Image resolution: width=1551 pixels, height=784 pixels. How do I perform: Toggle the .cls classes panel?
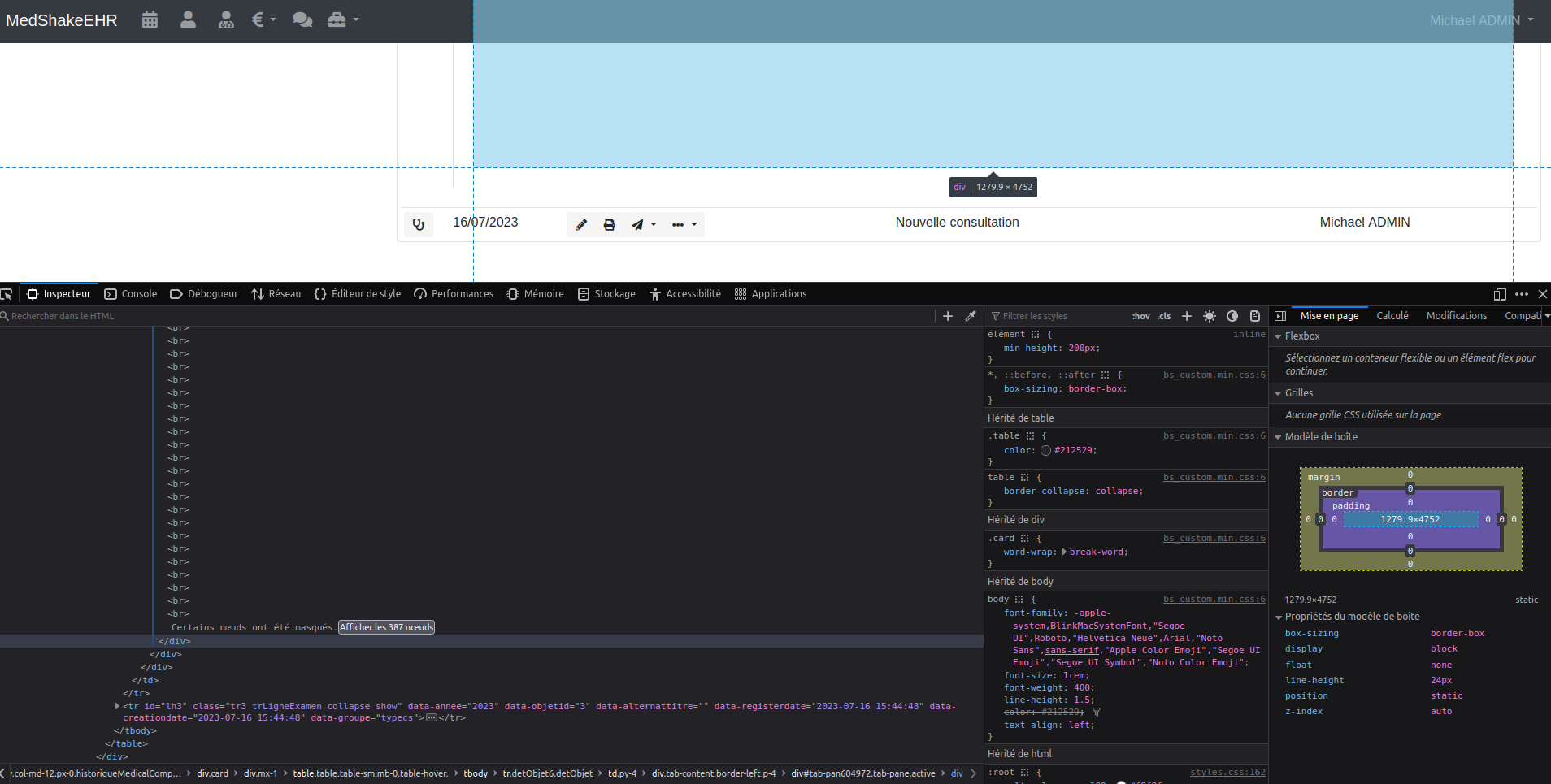point(1164,316)
